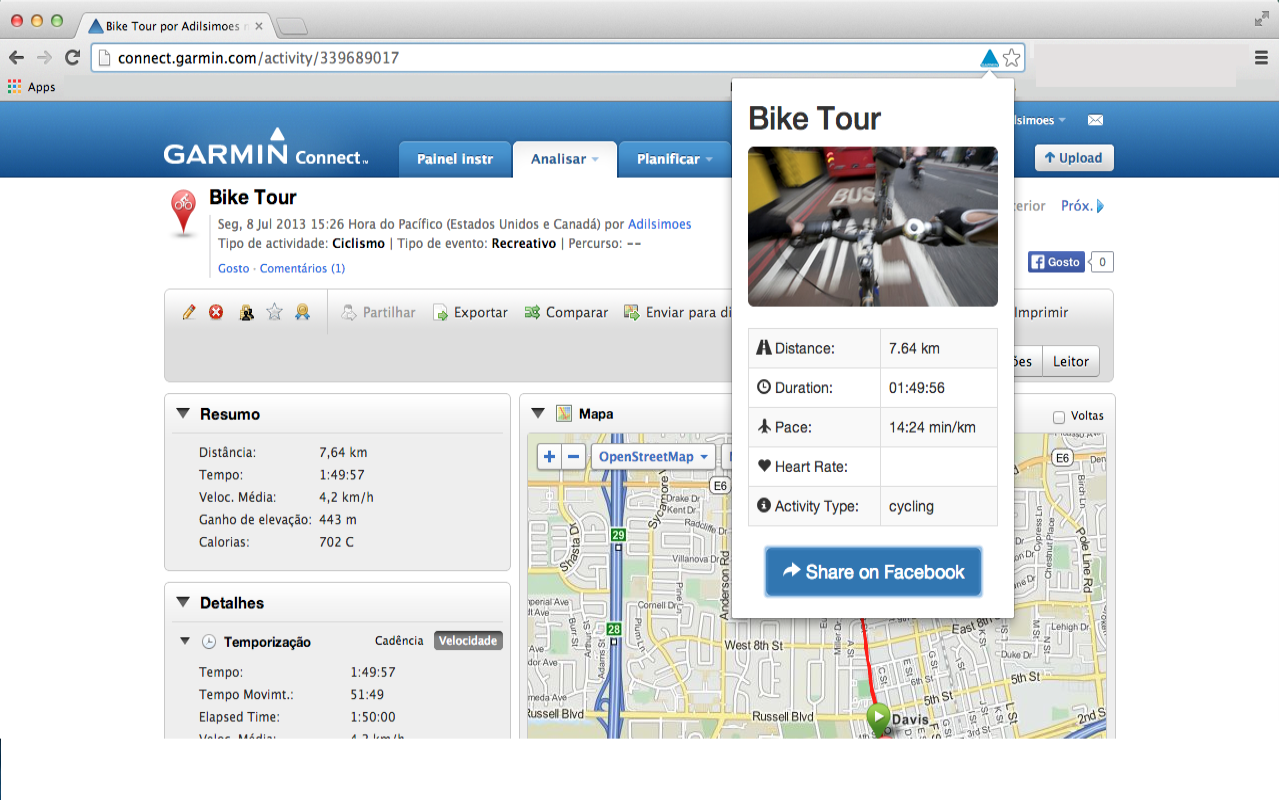Open the user account dropdown arrow
1280x800 pixels.
tap(1062, 120)
